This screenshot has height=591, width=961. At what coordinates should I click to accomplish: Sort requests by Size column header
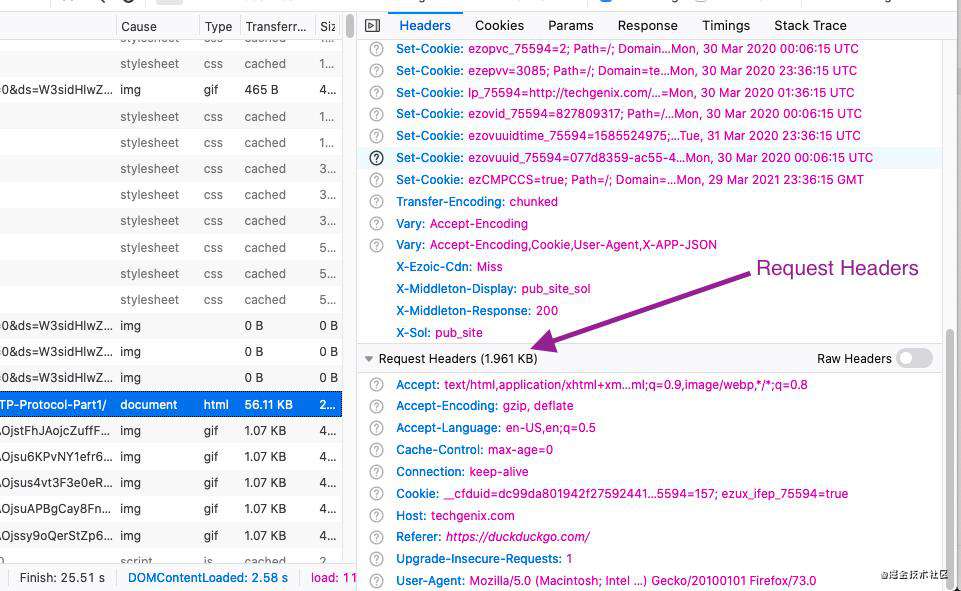pyautogui.click(x=328, y=26)
